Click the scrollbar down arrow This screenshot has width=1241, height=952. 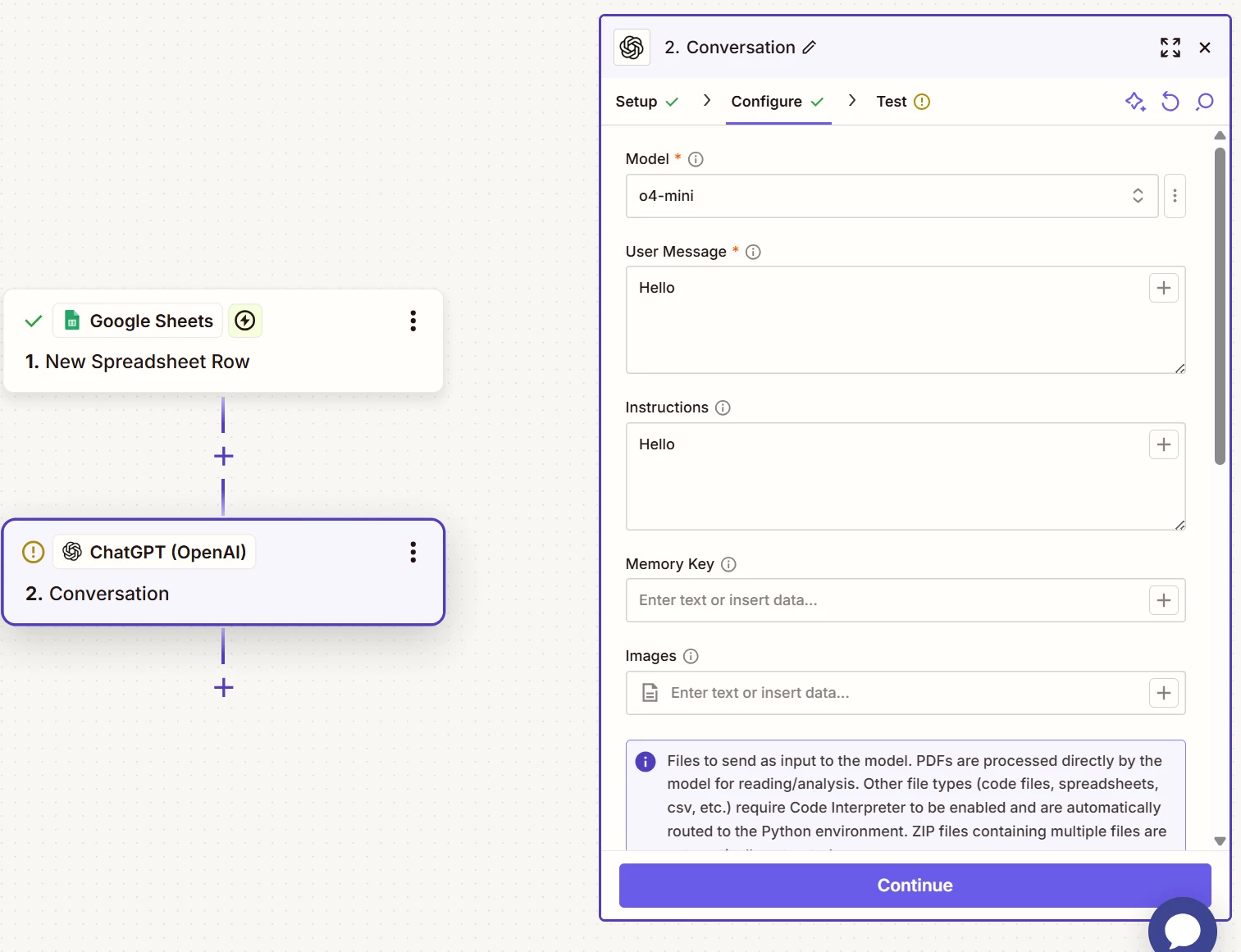click(x=1220, y=841)
